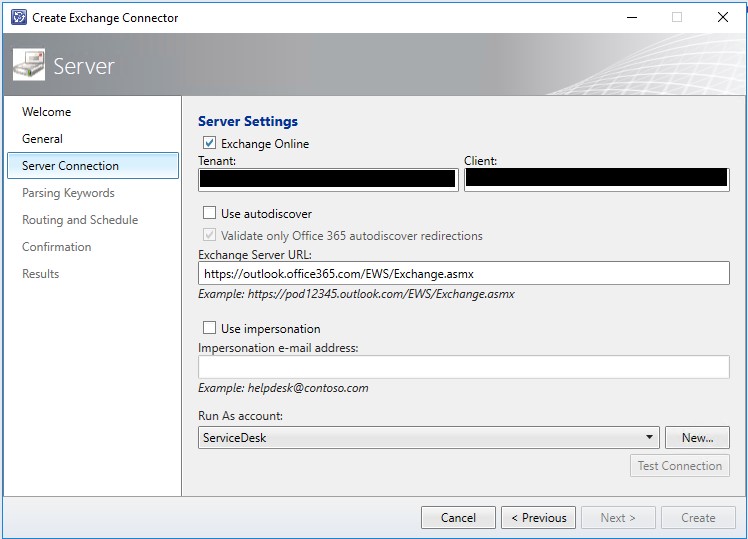Open the Confirmation step

click(56, 247)
